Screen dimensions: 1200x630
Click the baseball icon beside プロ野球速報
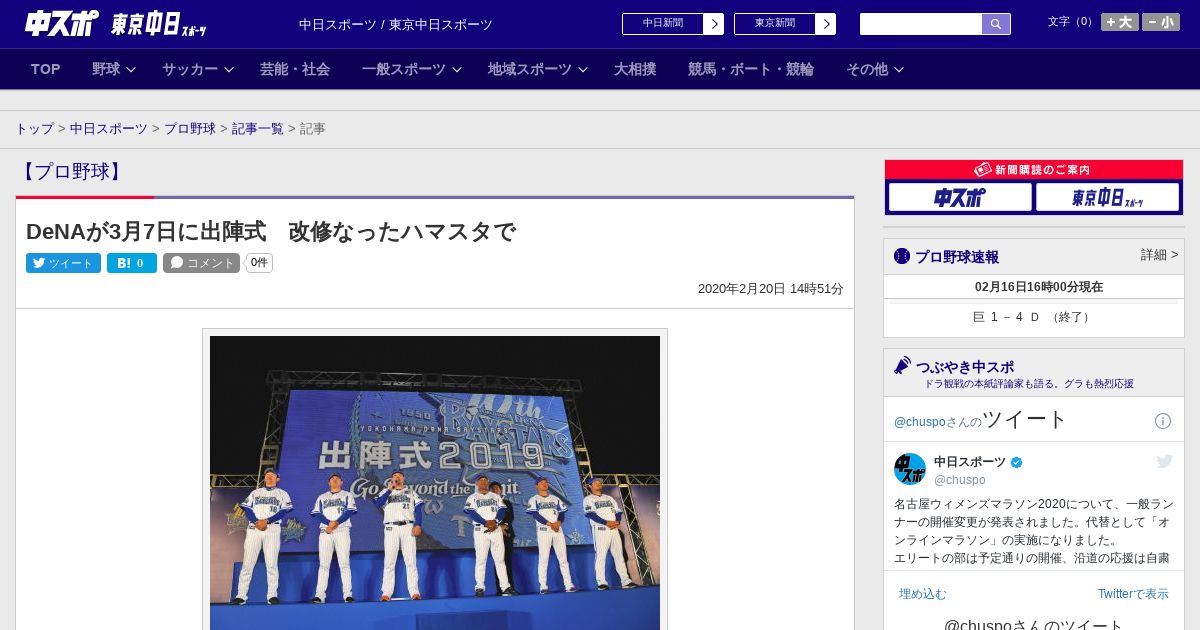point(902,257)
